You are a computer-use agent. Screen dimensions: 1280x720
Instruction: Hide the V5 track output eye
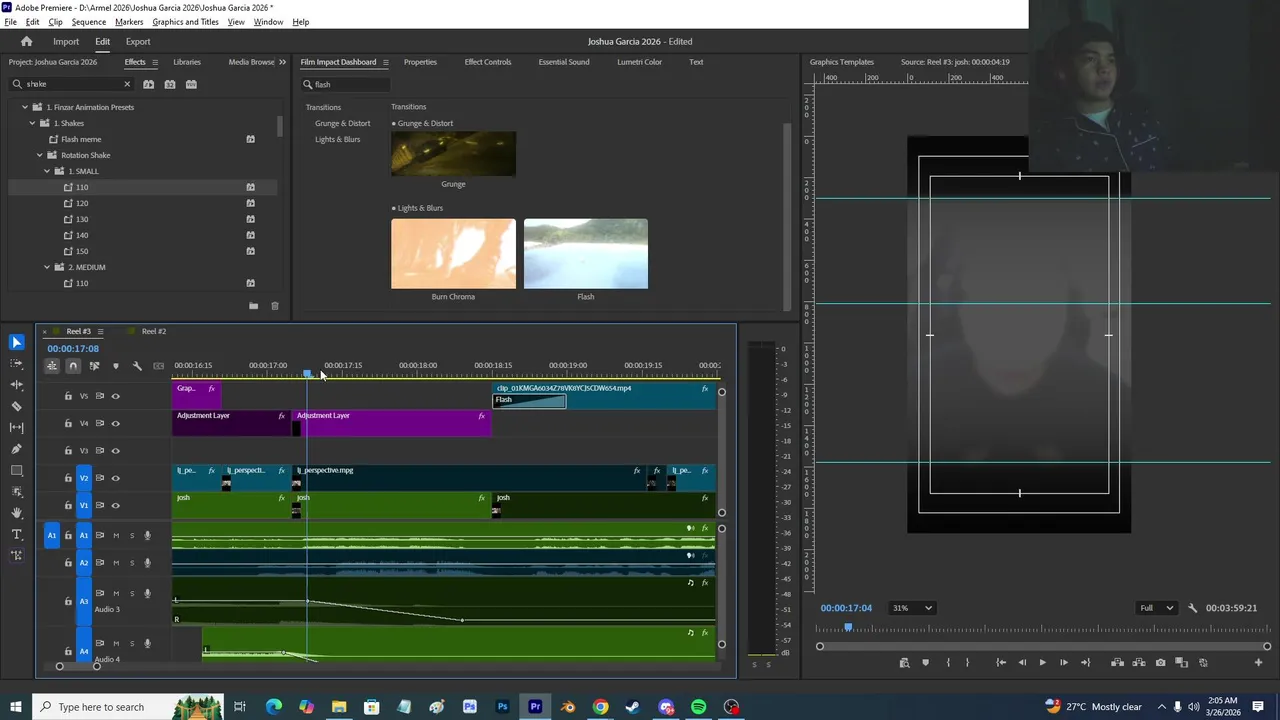(115, 396)
